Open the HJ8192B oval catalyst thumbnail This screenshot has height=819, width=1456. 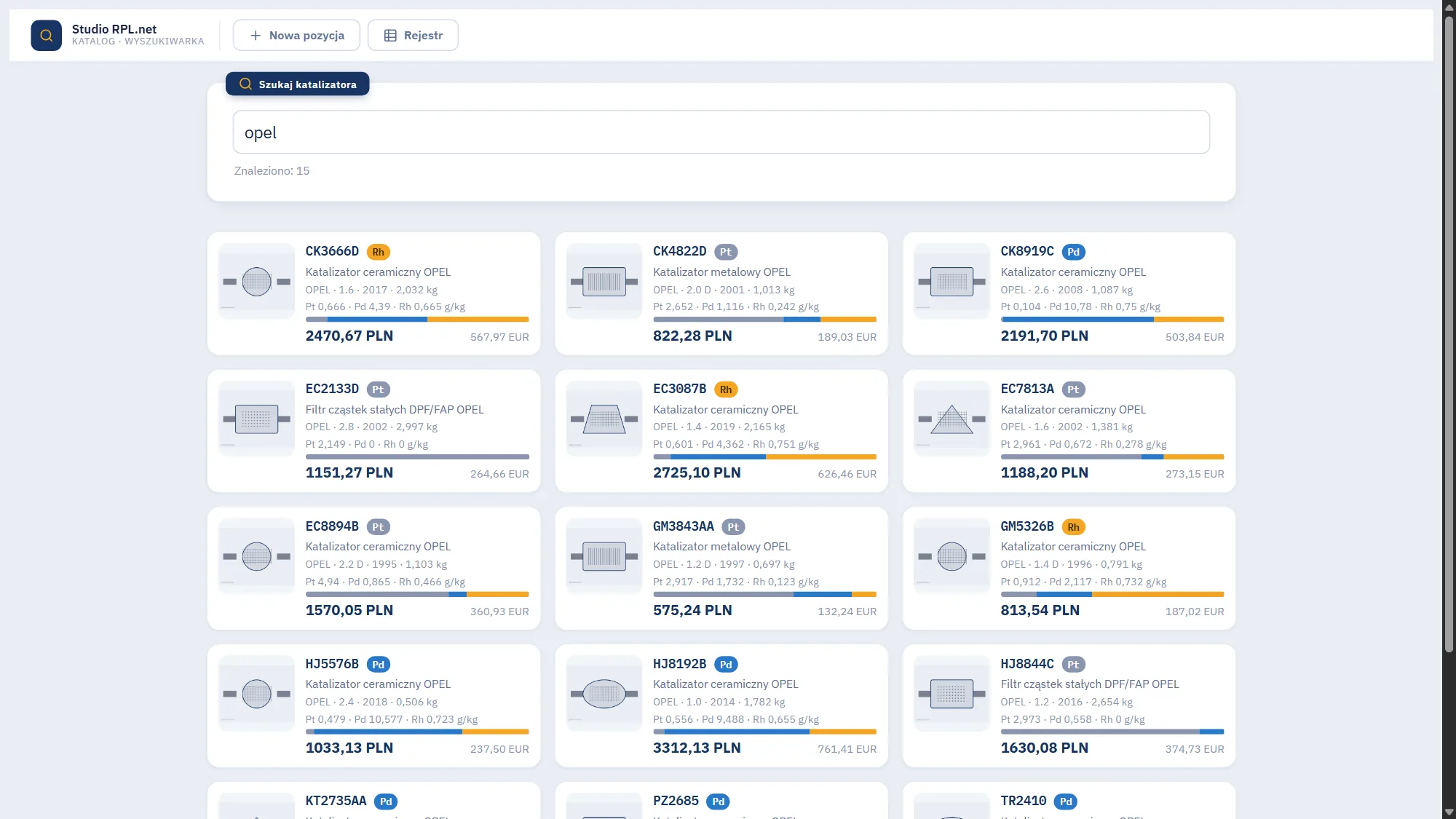point(604,694)
